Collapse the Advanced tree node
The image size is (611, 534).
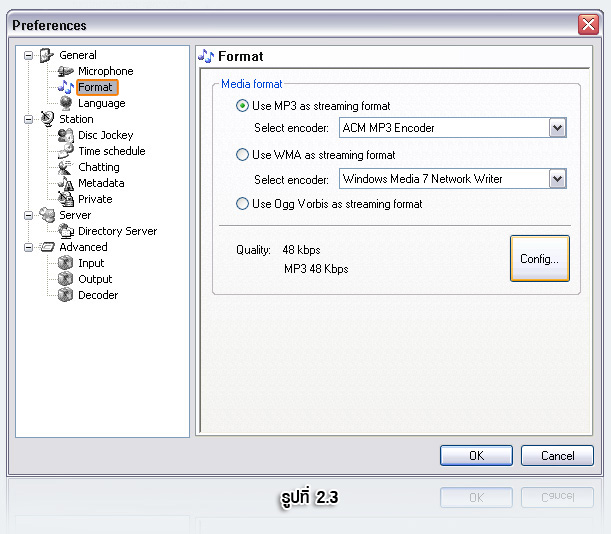tap(29, 247)
